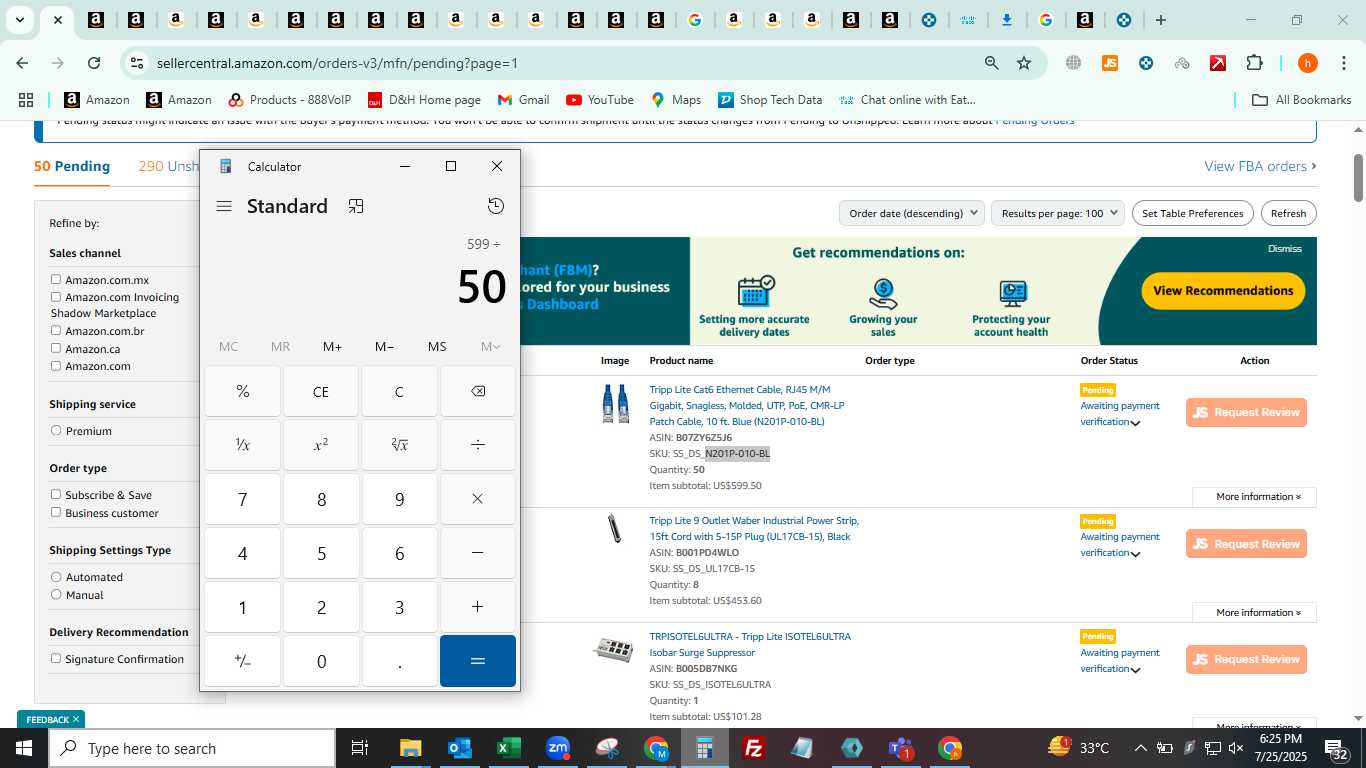Click the CE key in Calculator

321,391
